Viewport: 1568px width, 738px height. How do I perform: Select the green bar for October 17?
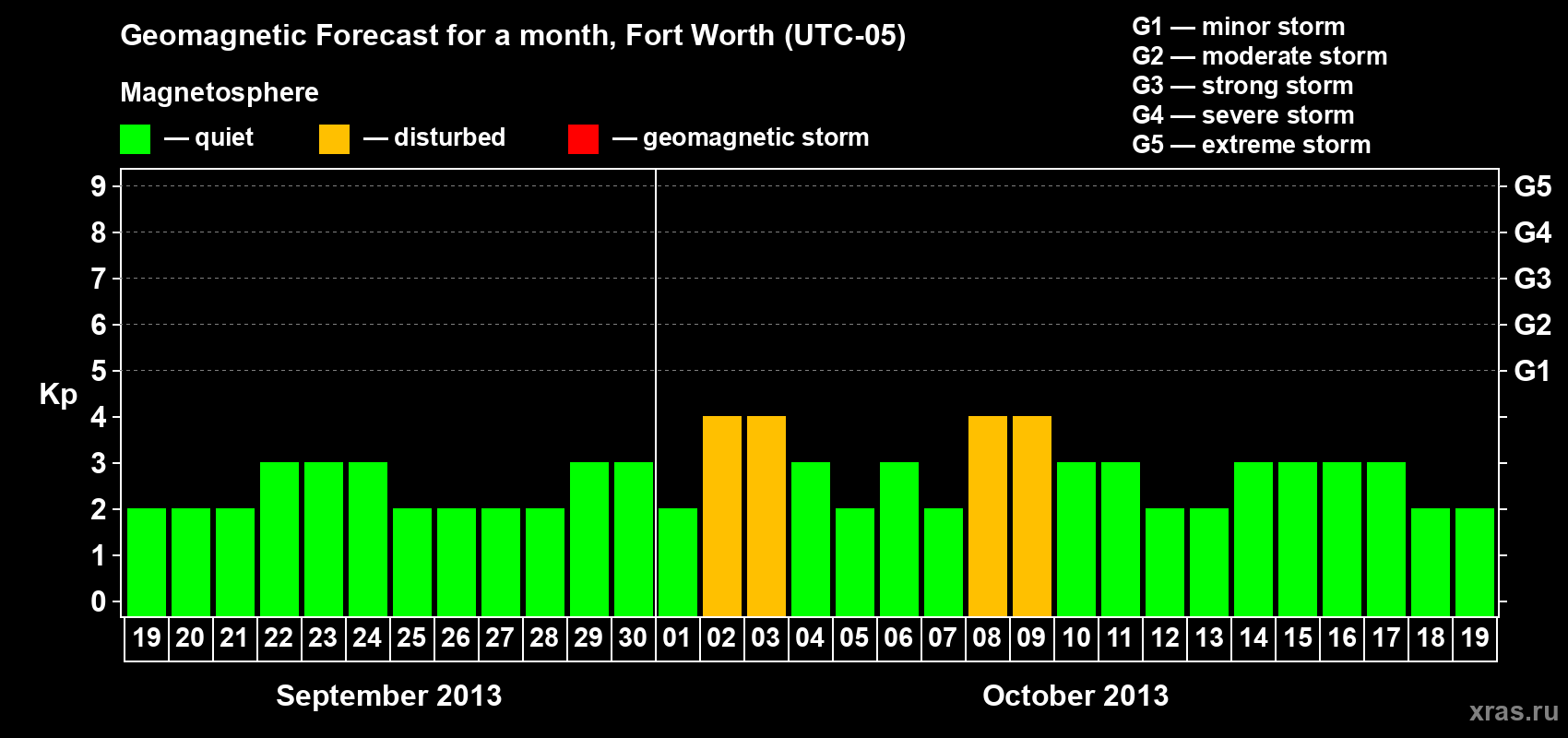1386,540
